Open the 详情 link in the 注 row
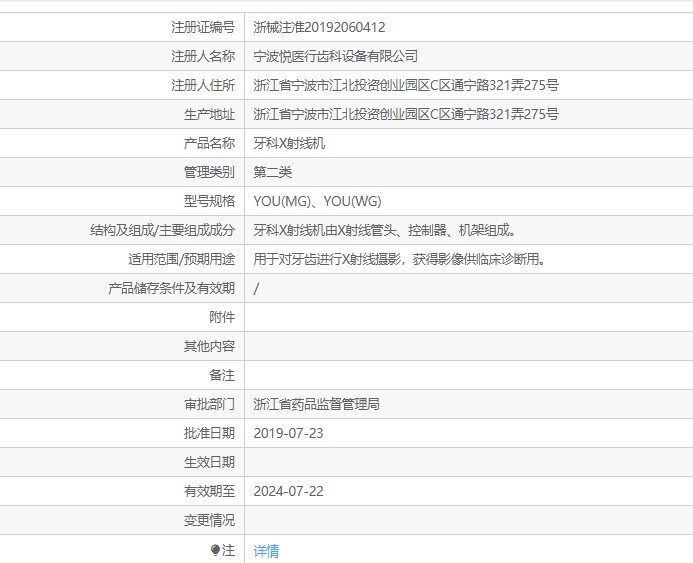Viewport: 693px width, 563px height. pos(266,551)
